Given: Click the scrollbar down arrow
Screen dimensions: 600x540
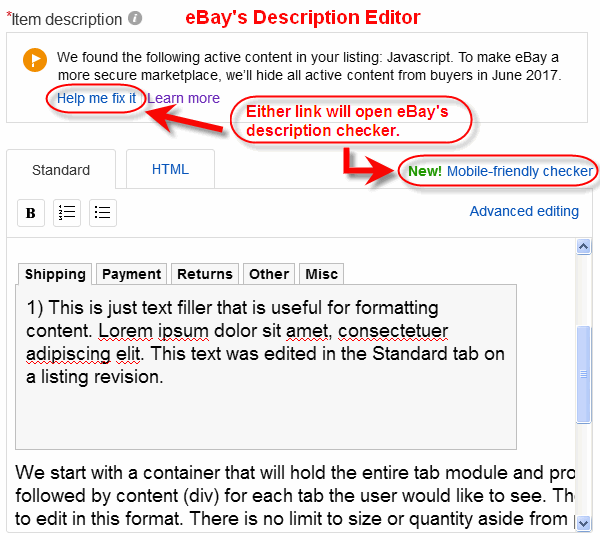Looking at the screenshot, I should [x=584, y=523].
